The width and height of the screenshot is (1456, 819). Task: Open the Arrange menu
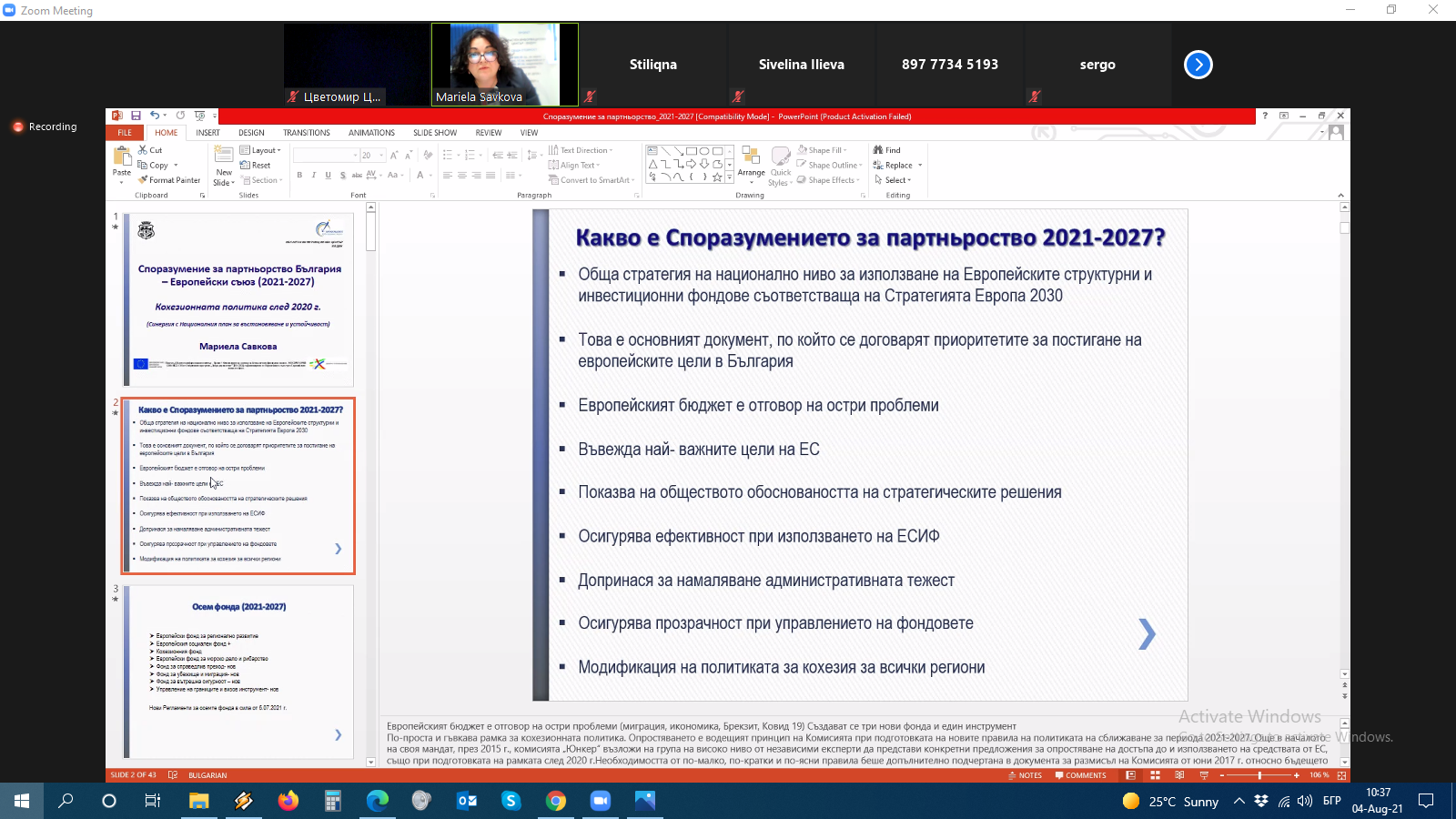click(x=752, y=165)
